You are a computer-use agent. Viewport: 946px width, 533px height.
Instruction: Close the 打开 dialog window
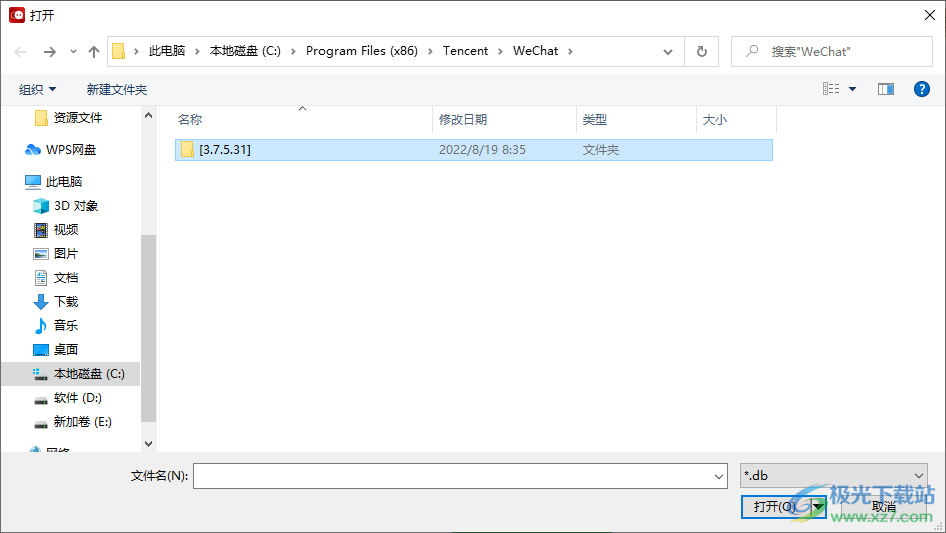tap(930, 15)
